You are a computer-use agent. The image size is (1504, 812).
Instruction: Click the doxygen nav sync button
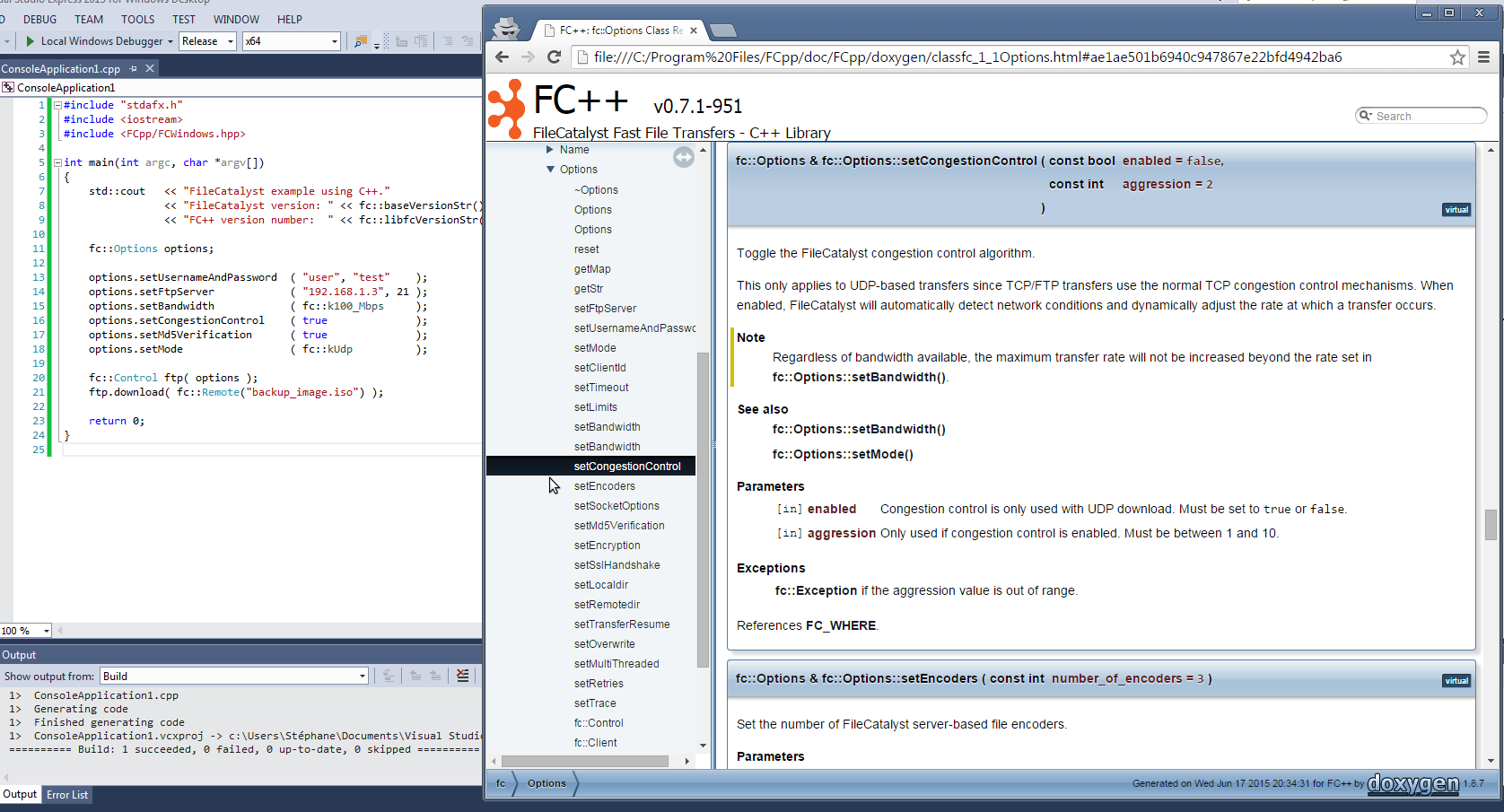click(683, 158)
